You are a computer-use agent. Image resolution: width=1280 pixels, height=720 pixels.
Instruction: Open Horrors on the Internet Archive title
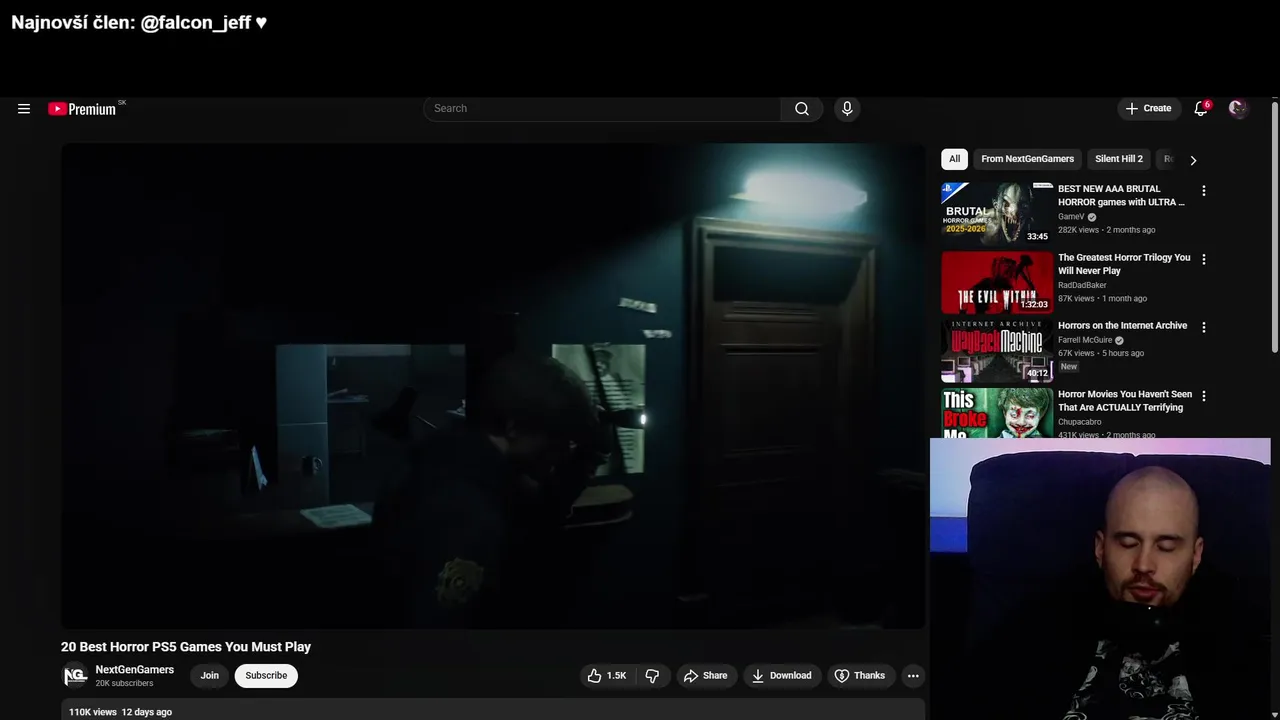click(1122, 326)
